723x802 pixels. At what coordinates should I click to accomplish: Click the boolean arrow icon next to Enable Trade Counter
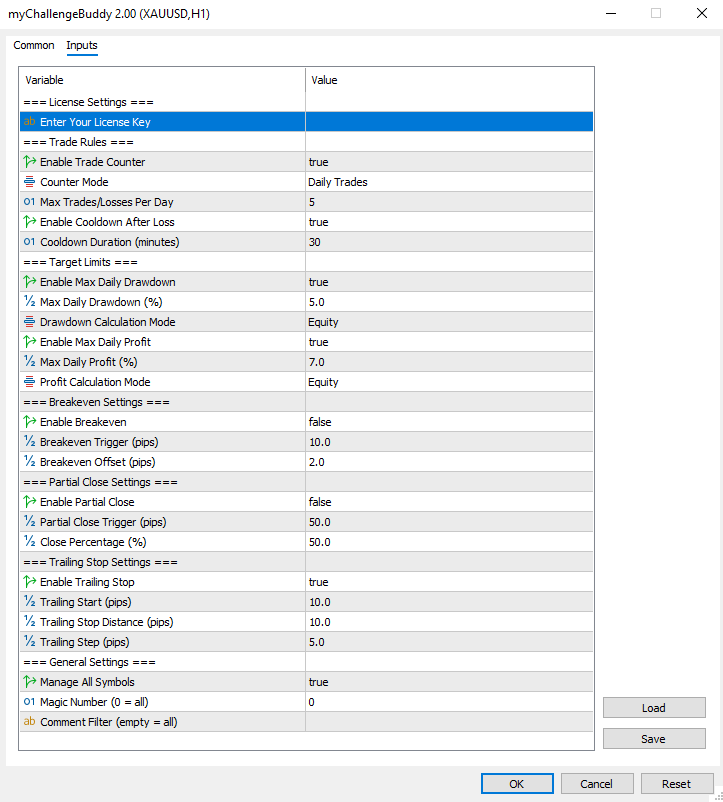(x=29, y=162)
